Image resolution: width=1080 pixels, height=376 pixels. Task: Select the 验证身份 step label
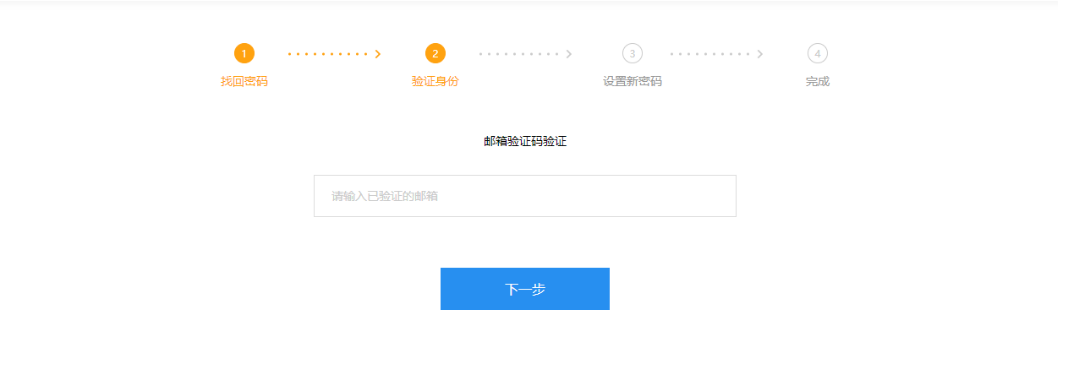pyautogui.click(x=435, y=81)
